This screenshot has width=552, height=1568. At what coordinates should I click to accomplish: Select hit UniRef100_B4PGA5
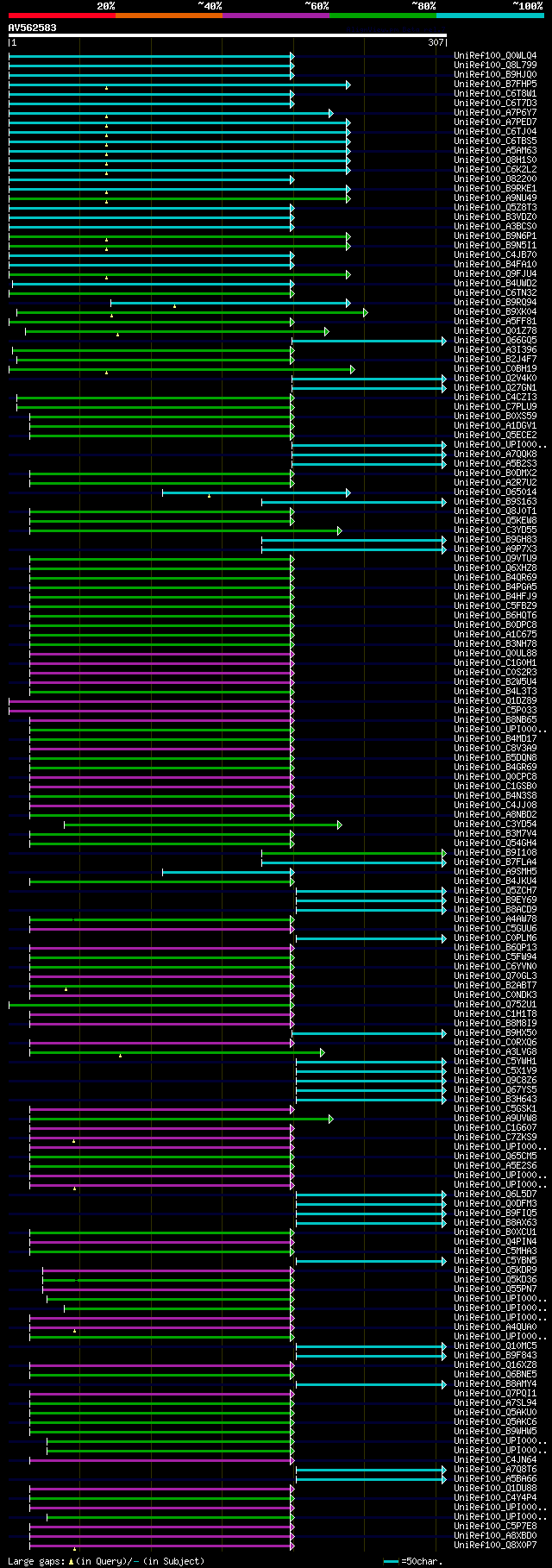coord(495,587)
